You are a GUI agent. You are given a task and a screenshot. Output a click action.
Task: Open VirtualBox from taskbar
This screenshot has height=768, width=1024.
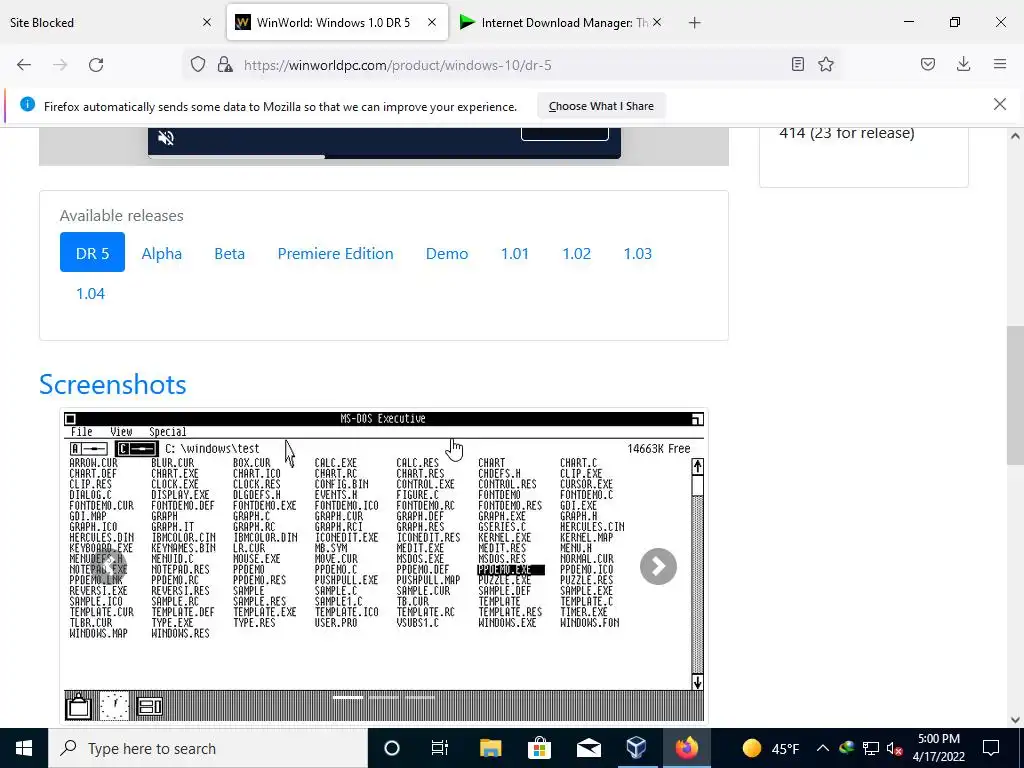(x=637, y=748)
